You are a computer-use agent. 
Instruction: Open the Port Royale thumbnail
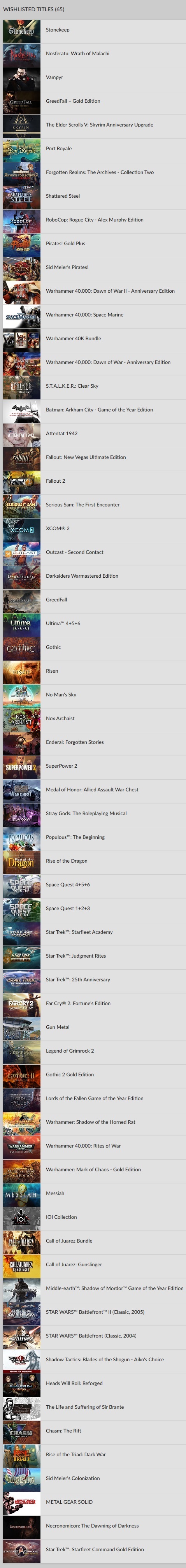[22, 149]
